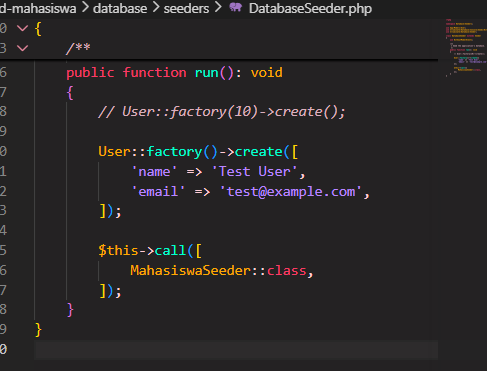487x371 pixels.
Task: Click the PHP elephant file icon
Action: coord(235,7)
